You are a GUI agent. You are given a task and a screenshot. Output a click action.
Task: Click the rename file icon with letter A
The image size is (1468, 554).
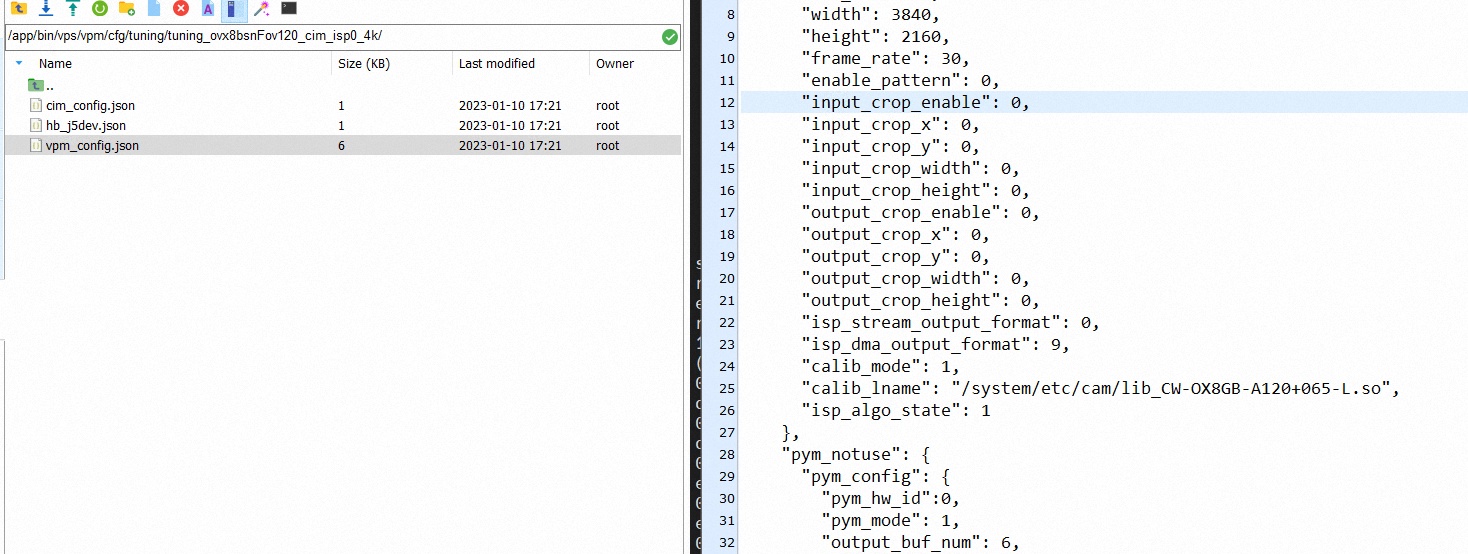[207, 9]
